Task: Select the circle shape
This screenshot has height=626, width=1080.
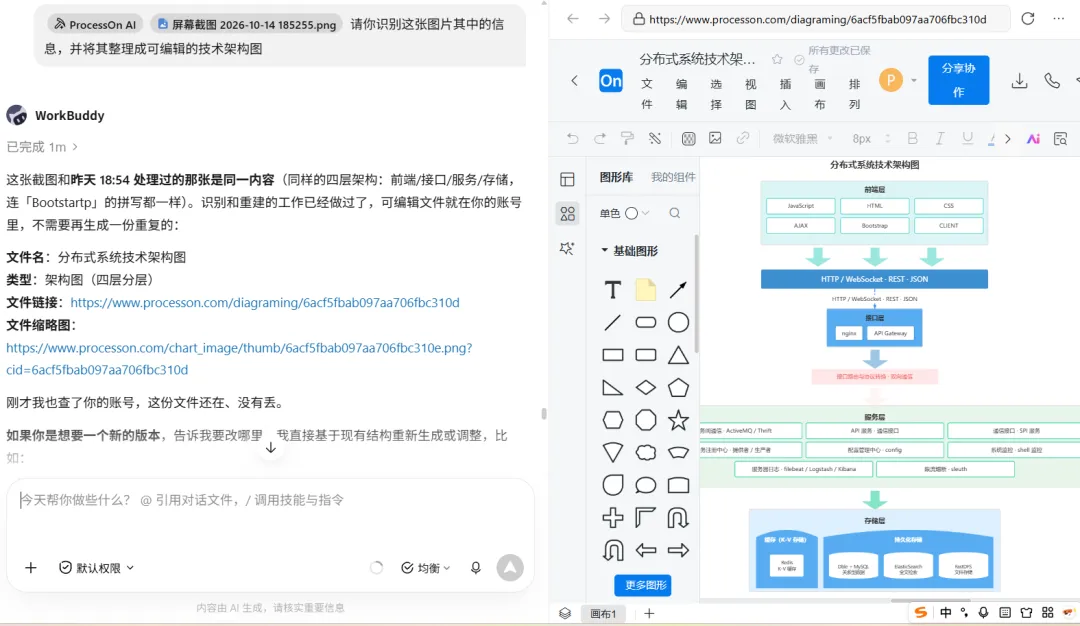Action: coord(678,322)
